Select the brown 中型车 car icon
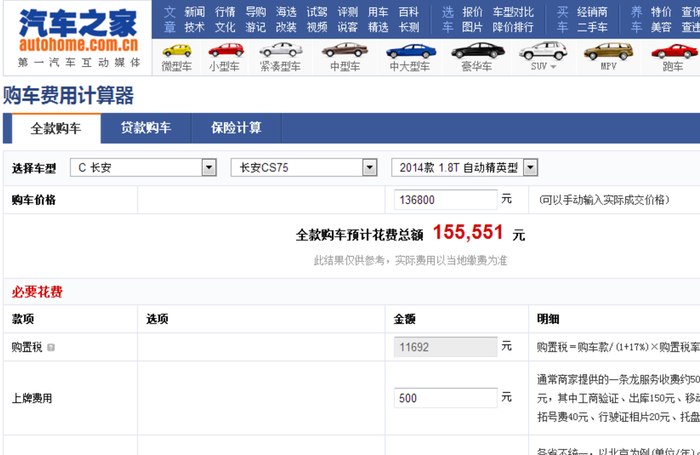Screen dimensions: 700x455 click(x=345, y=50)
